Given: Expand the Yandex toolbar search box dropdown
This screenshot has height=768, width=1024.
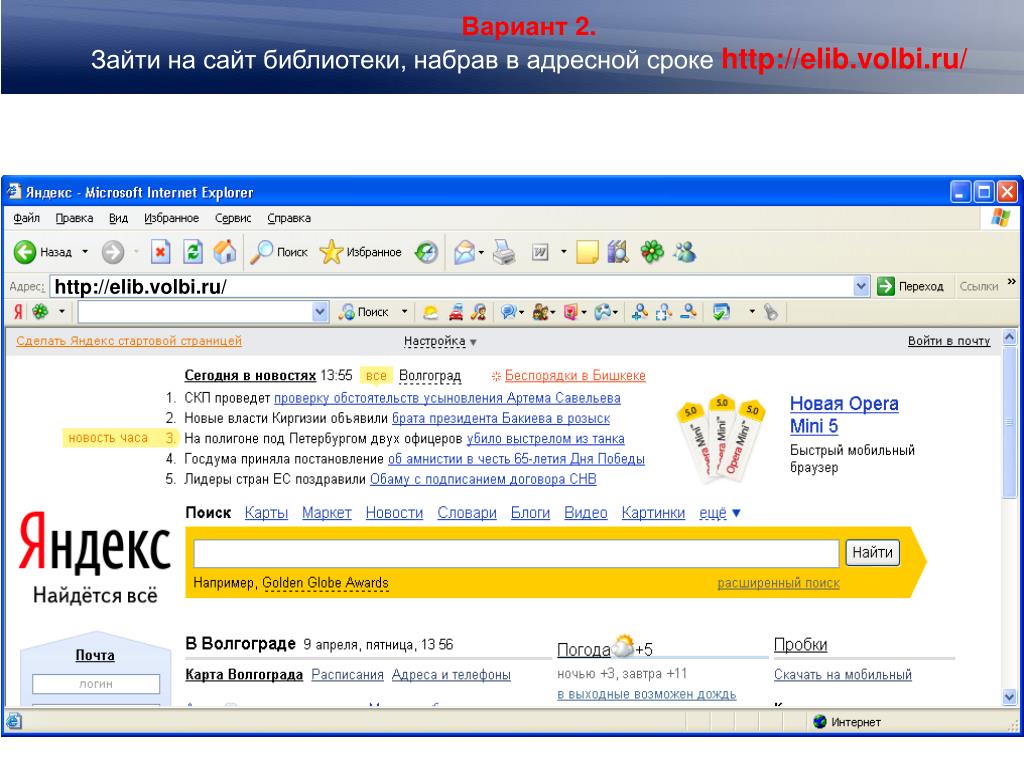Looking at the screenshot, I should pyautogui.click(x=319, y=312).
